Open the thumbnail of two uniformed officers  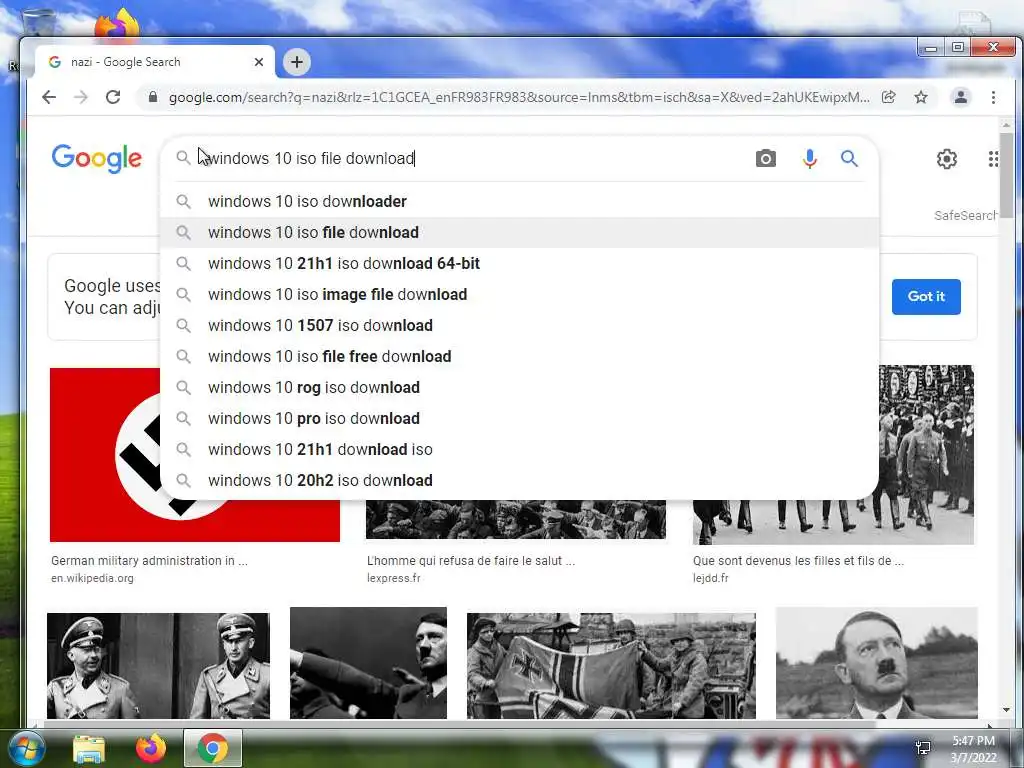click(158, 665)
